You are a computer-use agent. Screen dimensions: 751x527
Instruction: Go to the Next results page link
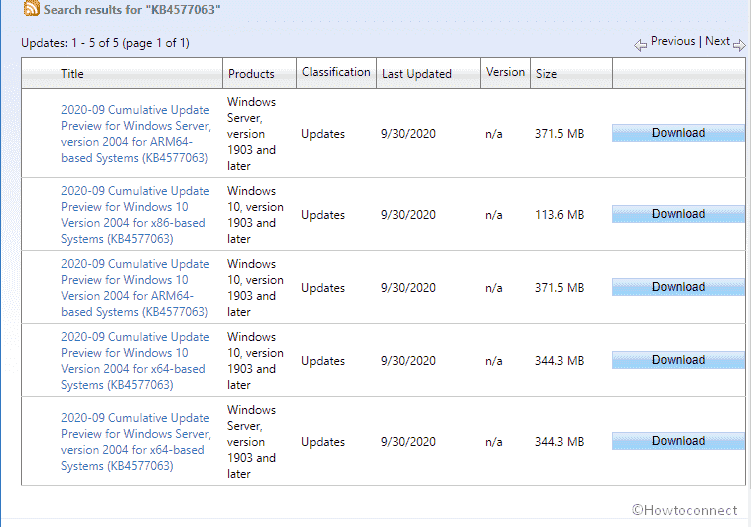717,42
